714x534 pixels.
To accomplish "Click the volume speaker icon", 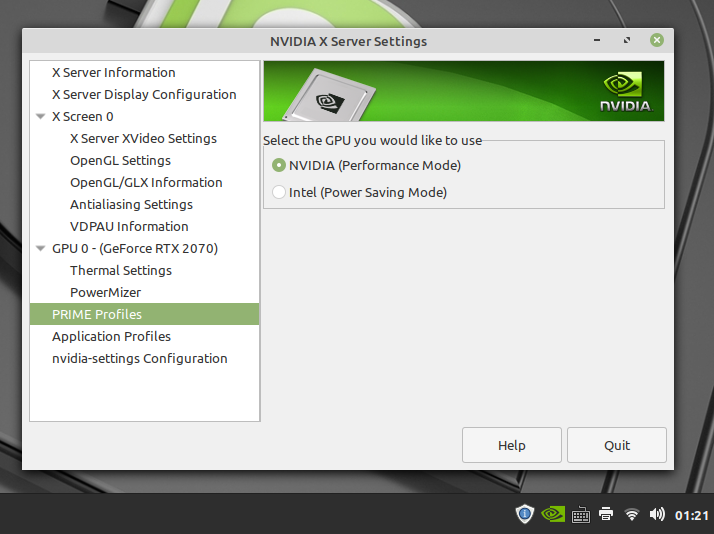I will point(657,515).
